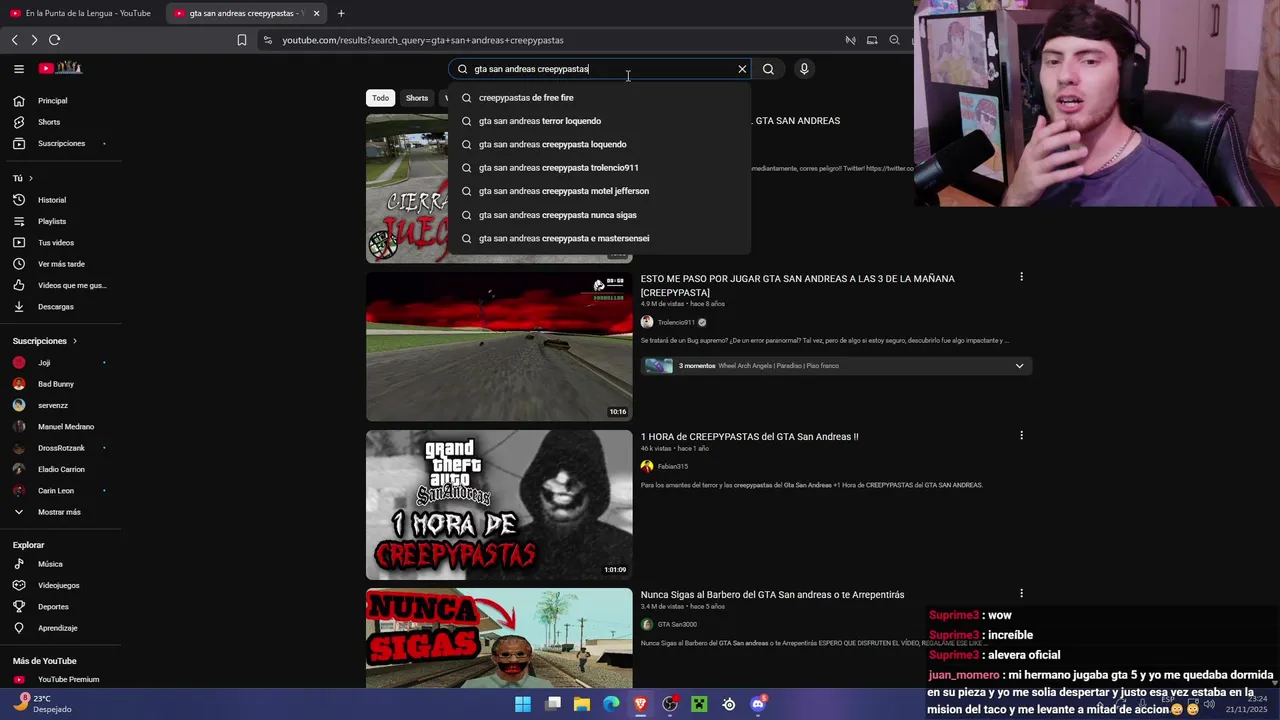Select the Shorts filter chip
This screenshot has width=1280, height=720.
417,98
